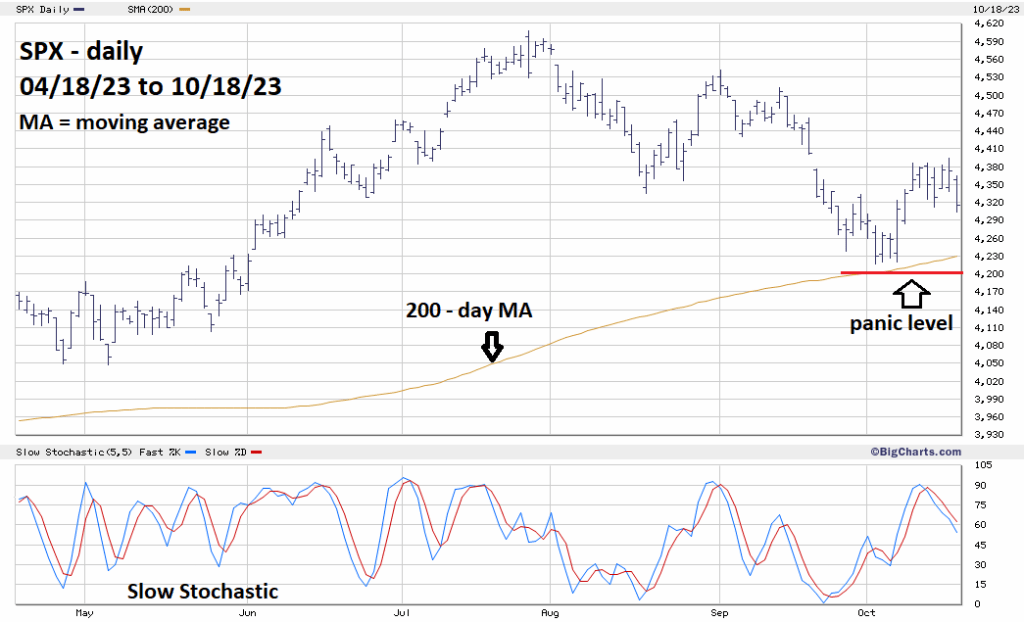The height and width of the screenshot is (622, 1024).
Task: Click the SPX Daily legend line marker
Action: pyautogui.click(x=79, y=9)
